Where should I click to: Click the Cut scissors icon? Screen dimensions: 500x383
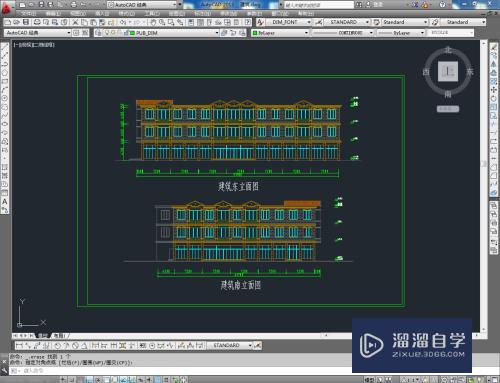tap(76, 22)
